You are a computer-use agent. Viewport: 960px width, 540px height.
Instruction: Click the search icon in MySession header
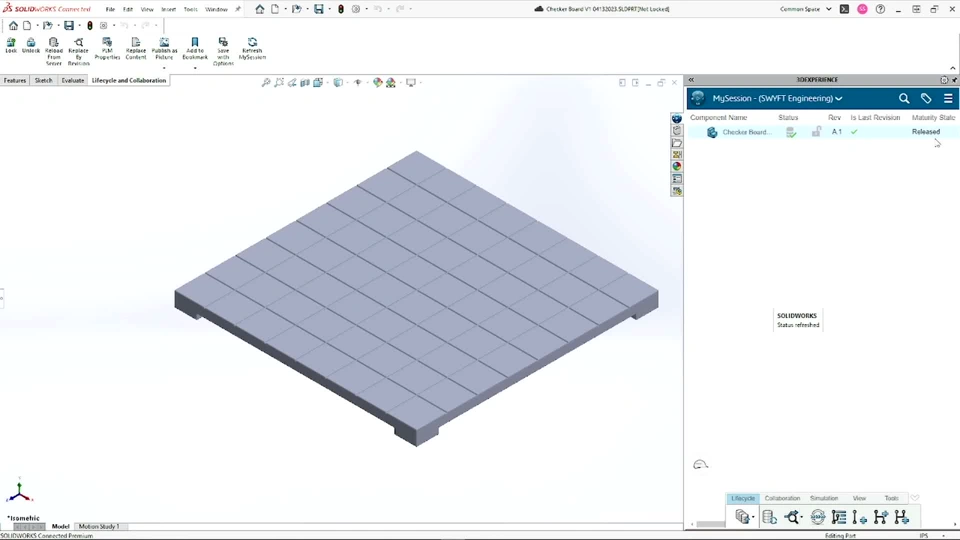coord(904,99)
